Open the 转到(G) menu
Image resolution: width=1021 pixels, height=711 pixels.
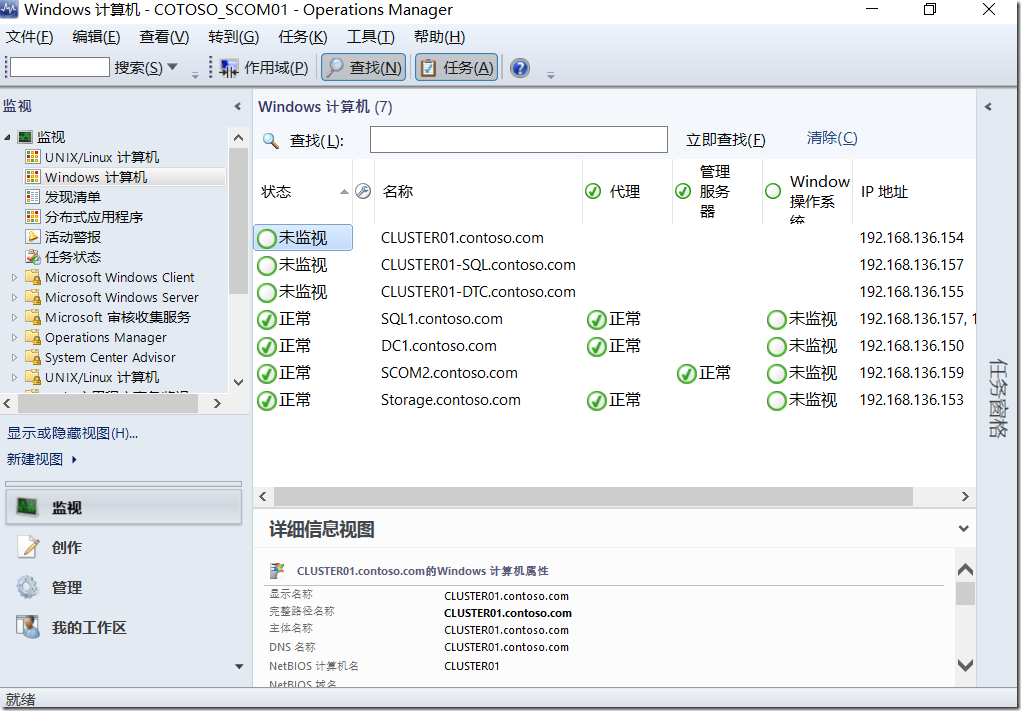pos(234,37)
